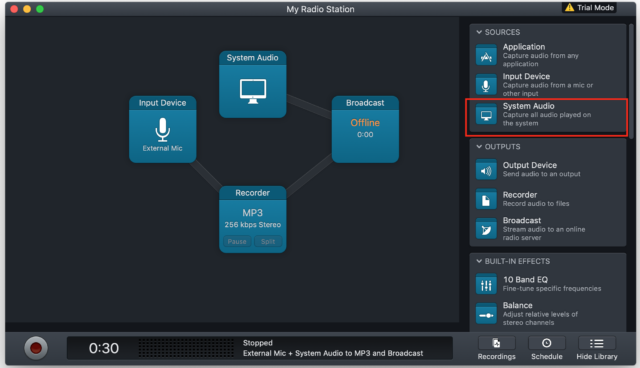The width and height of the screenshot is (640, 368).
Task: Select the System Audio block title
Action: click(x=253, y=58)
